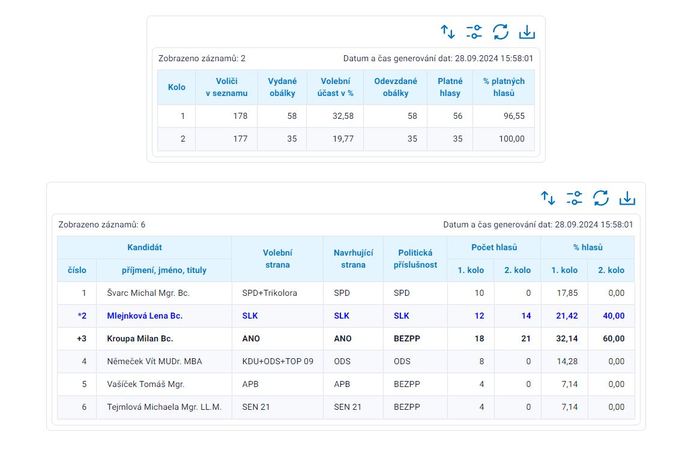Click the 'Kandidát' header in the candidates table
700x453 pixels.
(144, 246)
